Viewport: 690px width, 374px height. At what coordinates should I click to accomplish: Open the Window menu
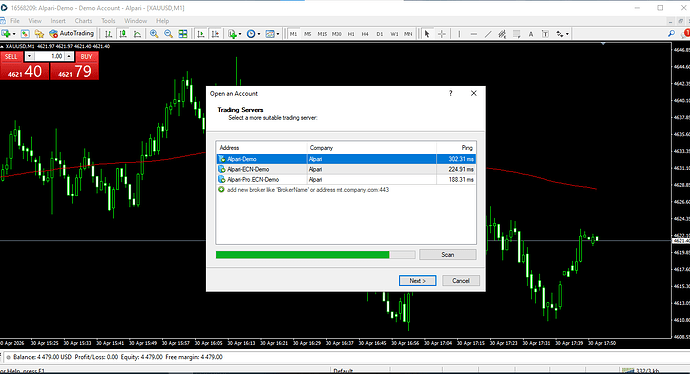pos(136,21)
